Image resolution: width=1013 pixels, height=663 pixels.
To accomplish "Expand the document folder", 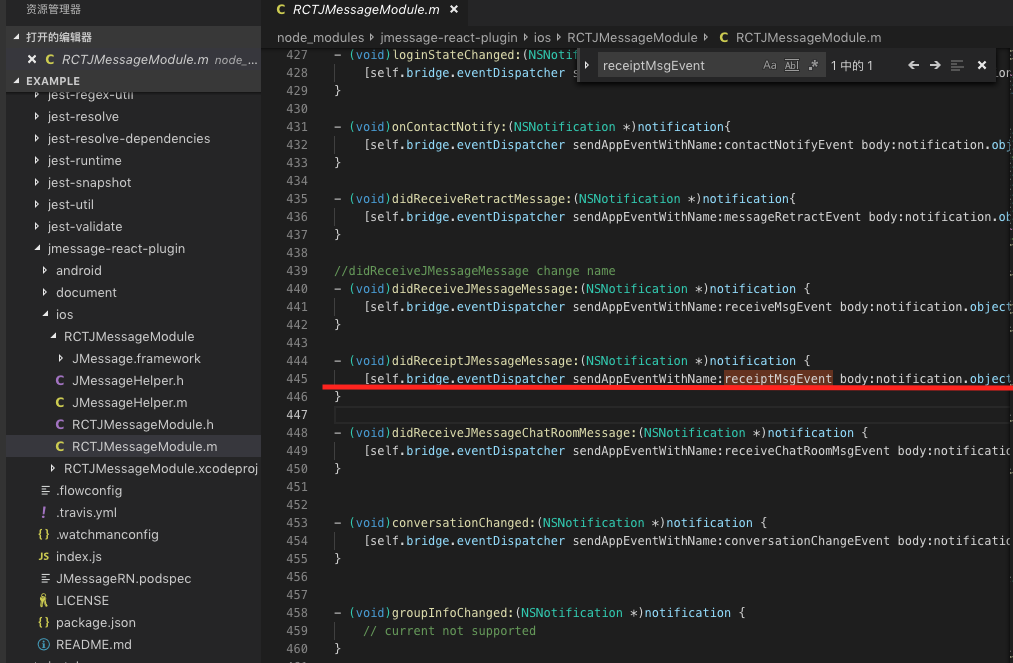I will tap(45, 292).
